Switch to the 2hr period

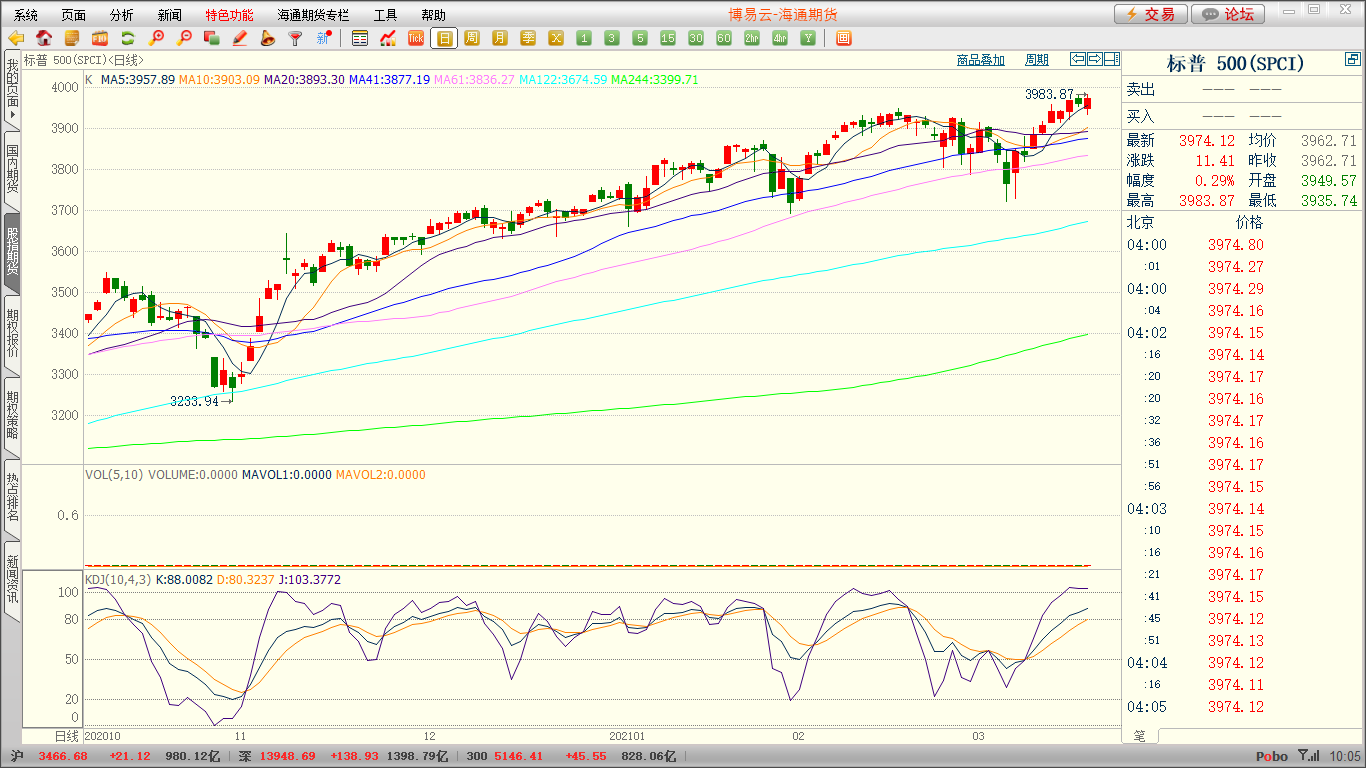[x=752, y=38]
